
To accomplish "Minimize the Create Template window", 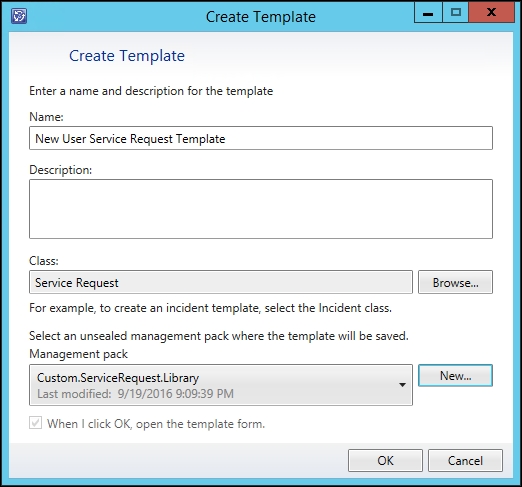I will click(x=428, y=13).
